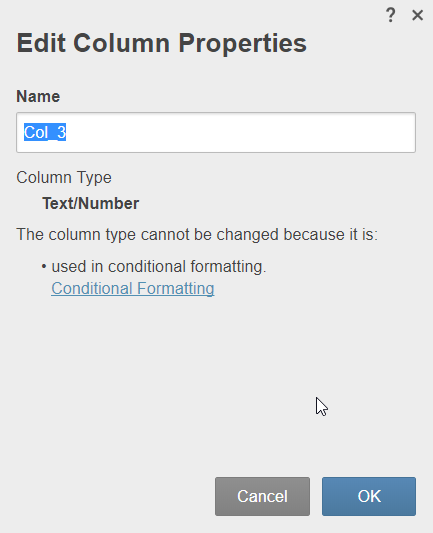
Task: Close the Edit Column Properties dialog
Action: click(x=417, y=15)
